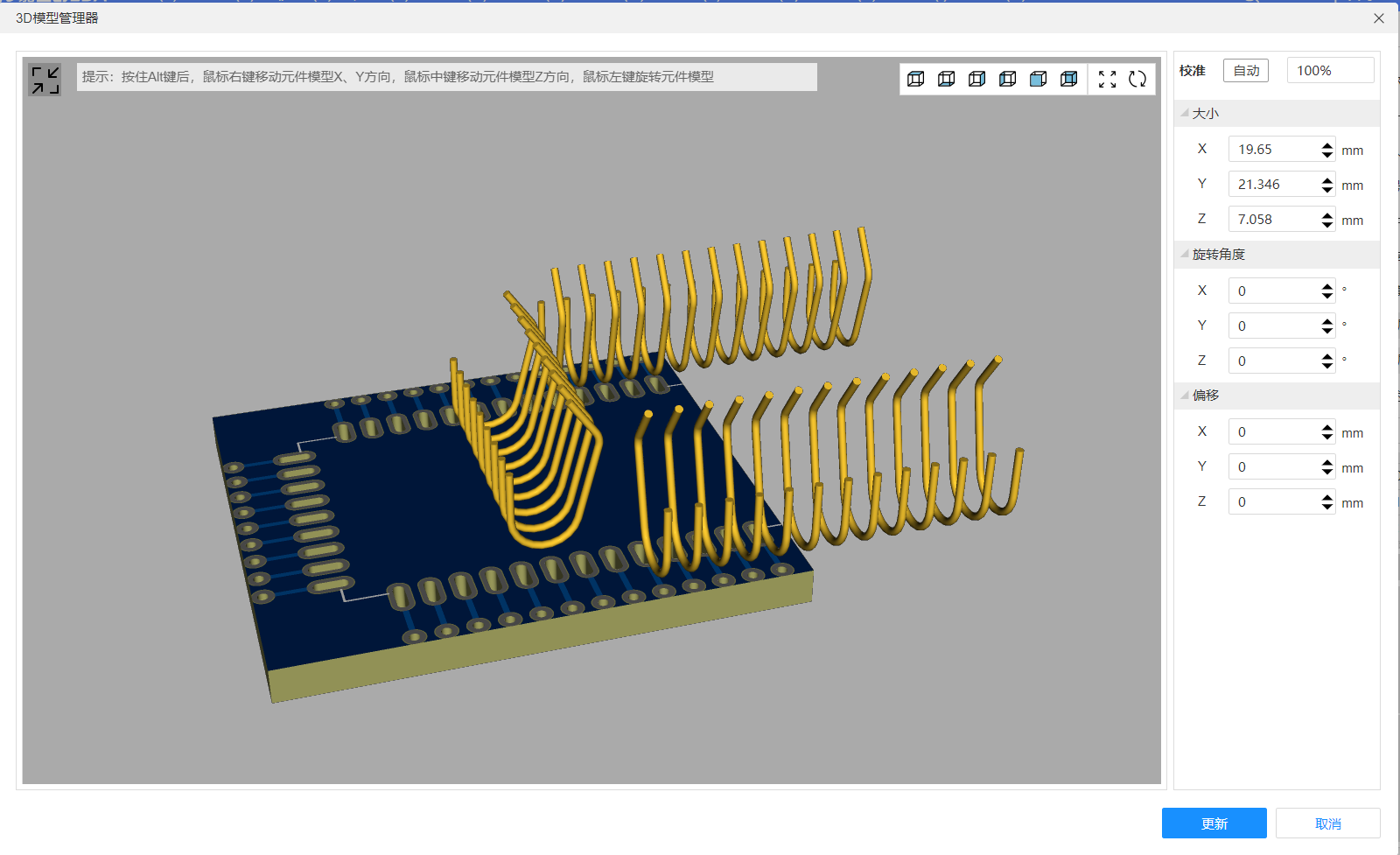
Task: Select the back-face cube view icon
Action: pos(1069,79)
